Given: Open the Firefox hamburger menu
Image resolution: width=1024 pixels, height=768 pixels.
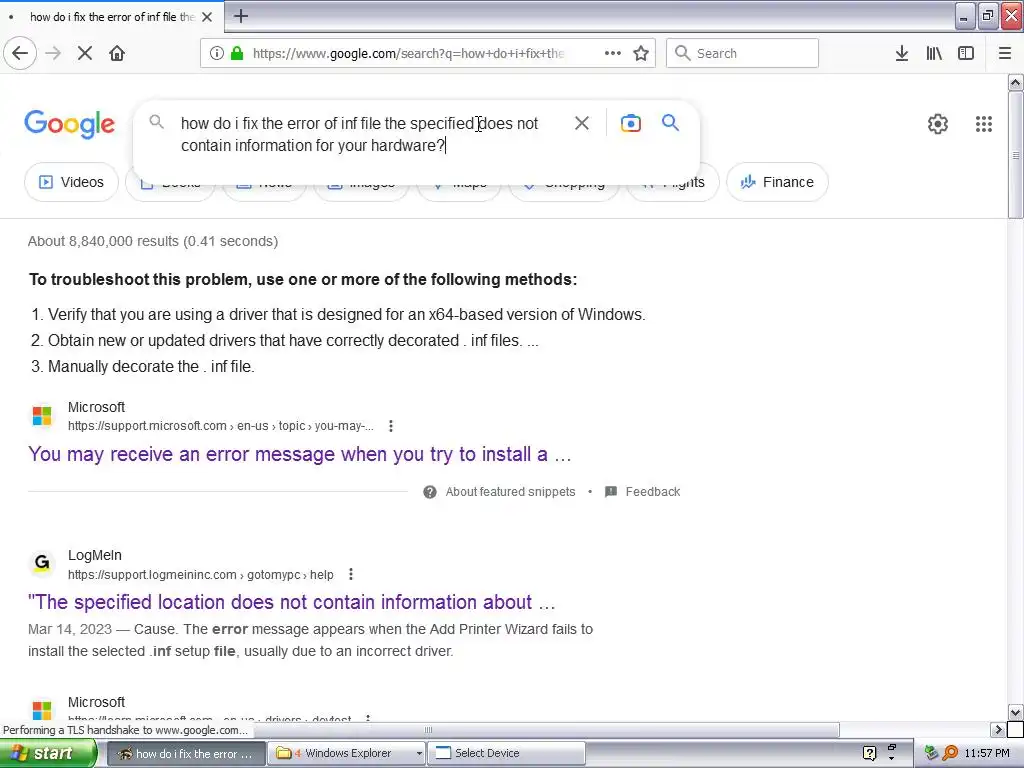Looking at the screenshot, I should click(1004, 53).
